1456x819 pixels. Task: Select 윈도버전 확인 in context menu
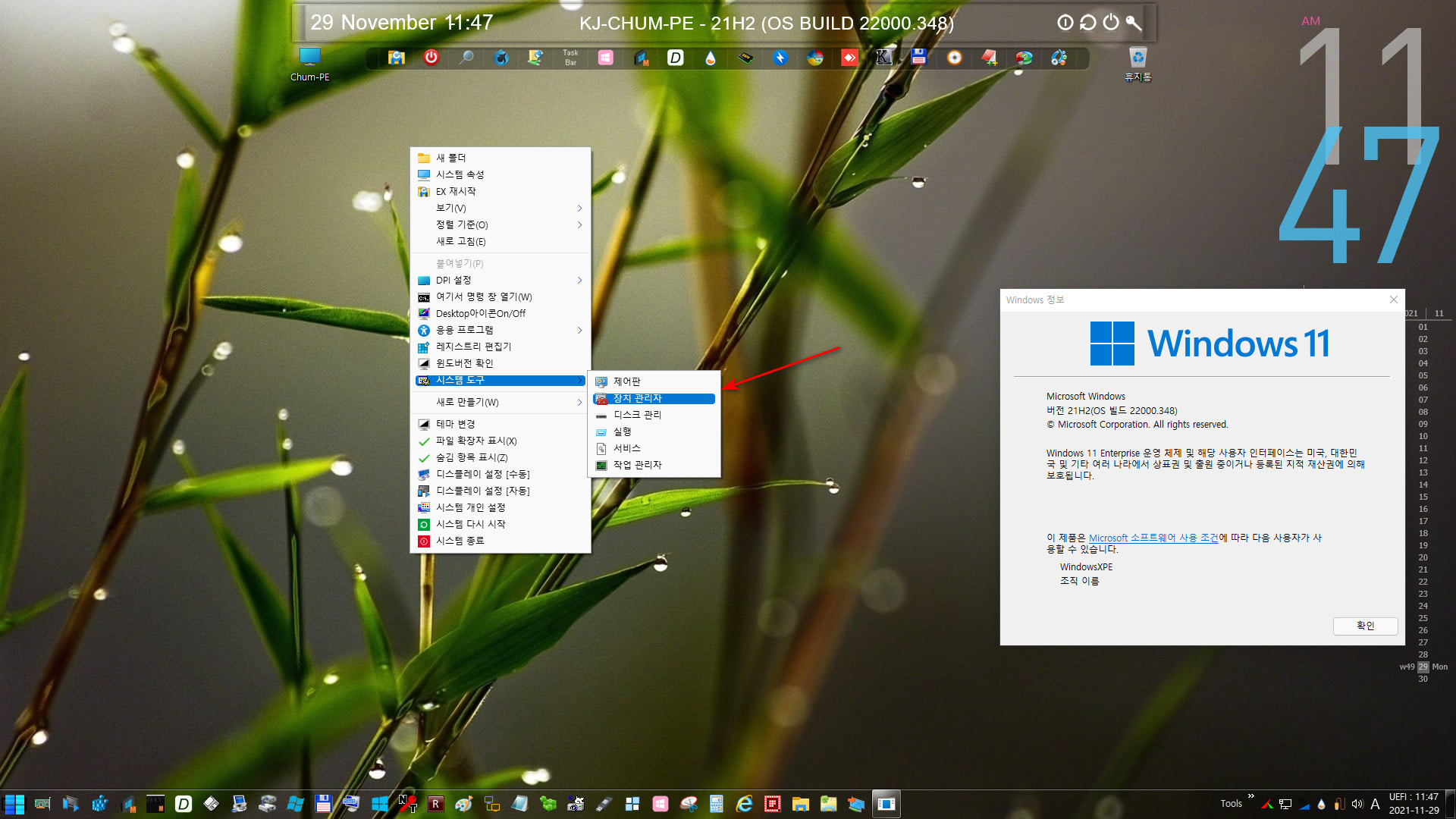click(x=500, y=363)
